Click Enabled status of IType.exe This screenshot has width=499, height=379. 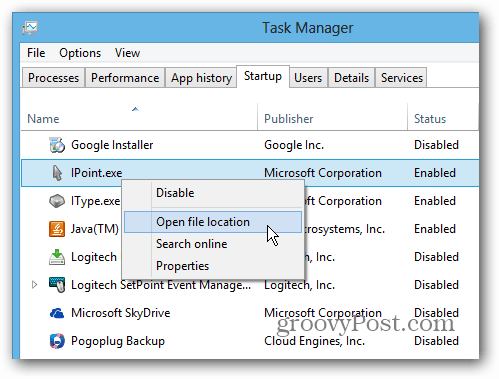[435, 201]
